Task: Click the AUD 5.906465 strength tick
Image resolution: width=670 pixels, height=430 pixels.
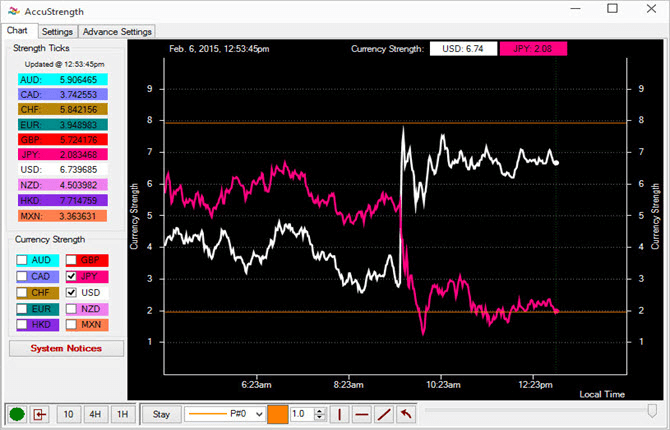Action: click(x=63, y=80)
